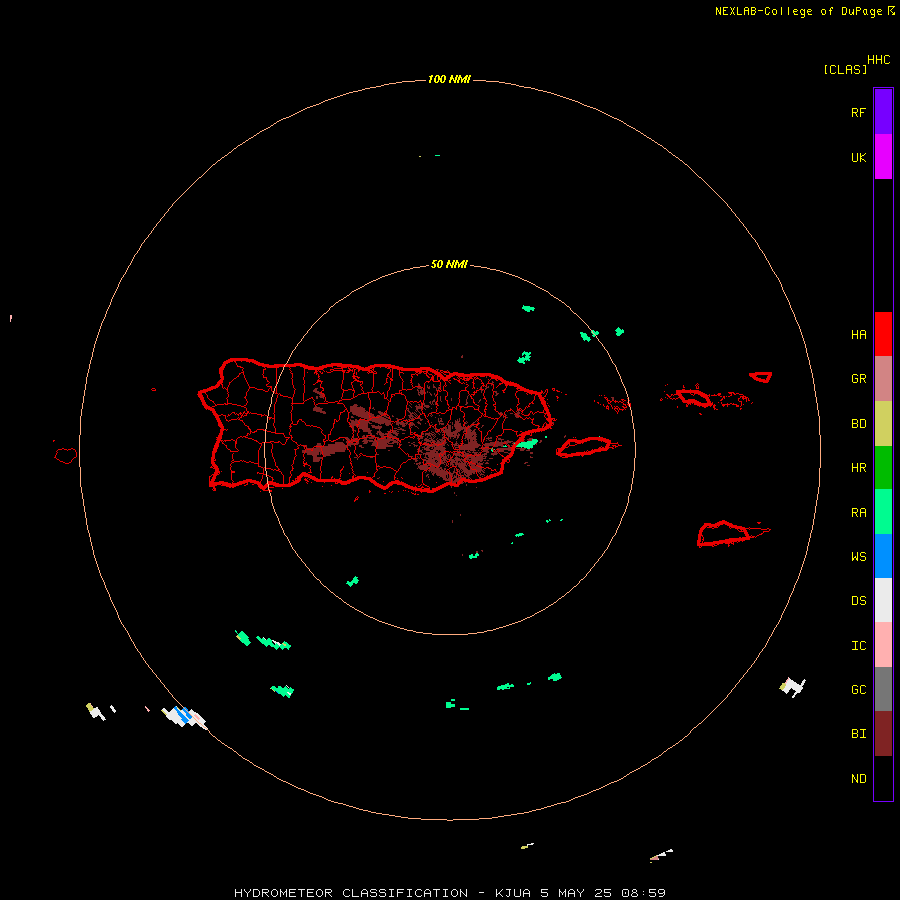Viewport: 900px width, 900px height.
Task: Click the DS white legend swatch
Action: [x=883, y=600]
